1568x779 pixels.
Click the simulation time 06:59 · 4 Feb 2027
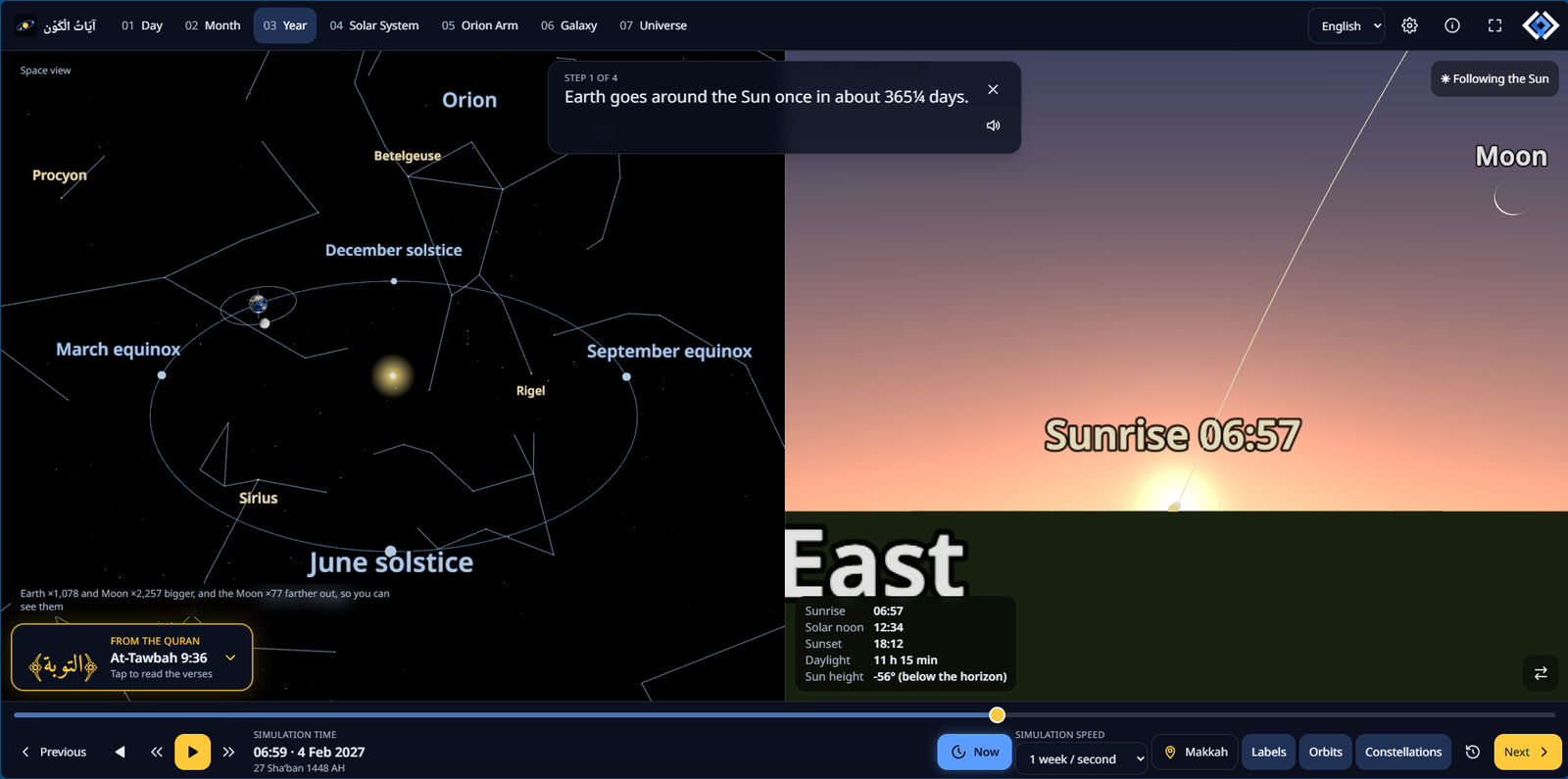point(309,752)
